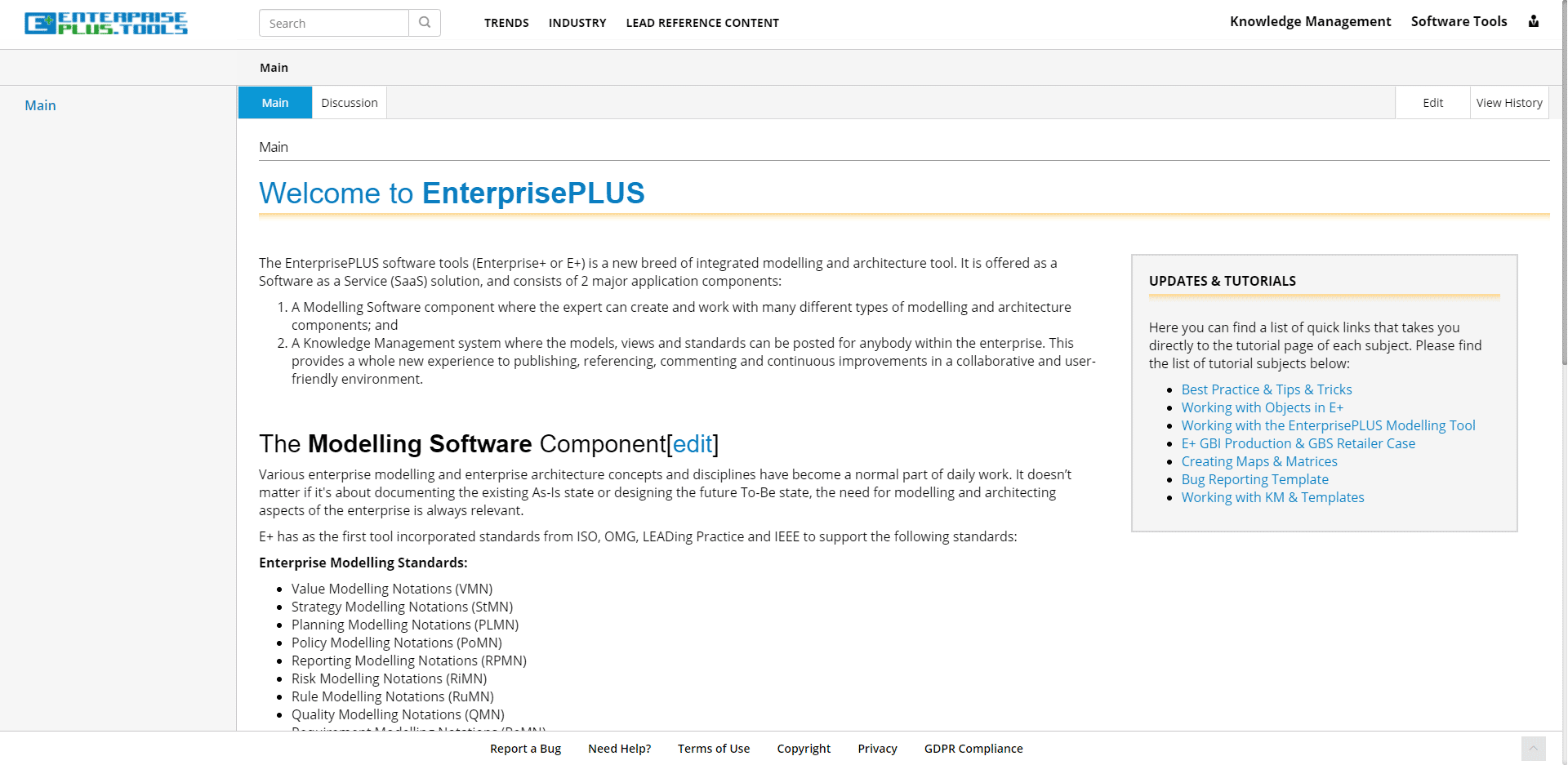Open Working with KM & Templates link
Viewport: 1568px width, 765px height.
click(1273, 497)
